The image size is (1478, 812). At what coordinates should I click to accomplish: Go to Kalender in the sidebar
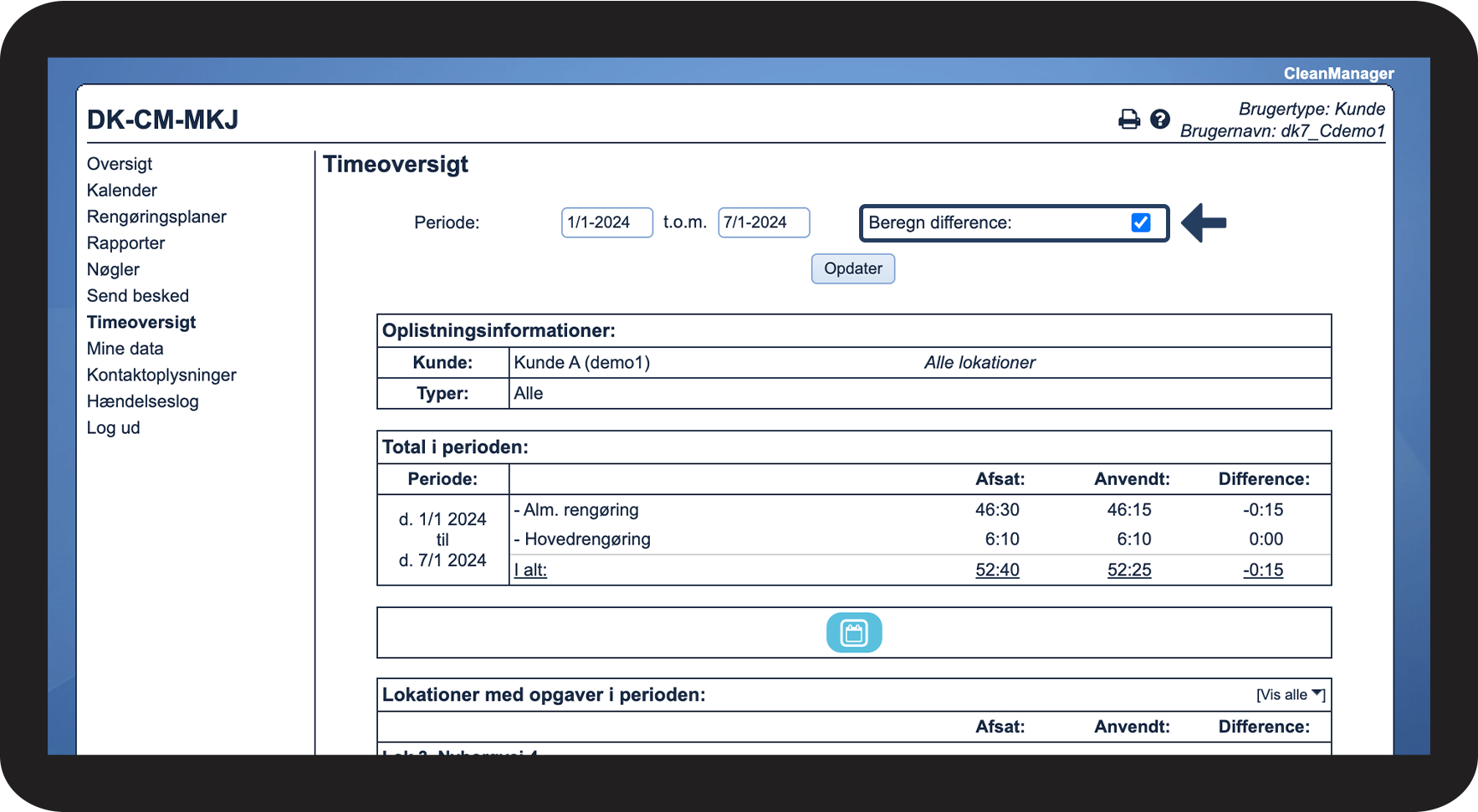[122, 191]
